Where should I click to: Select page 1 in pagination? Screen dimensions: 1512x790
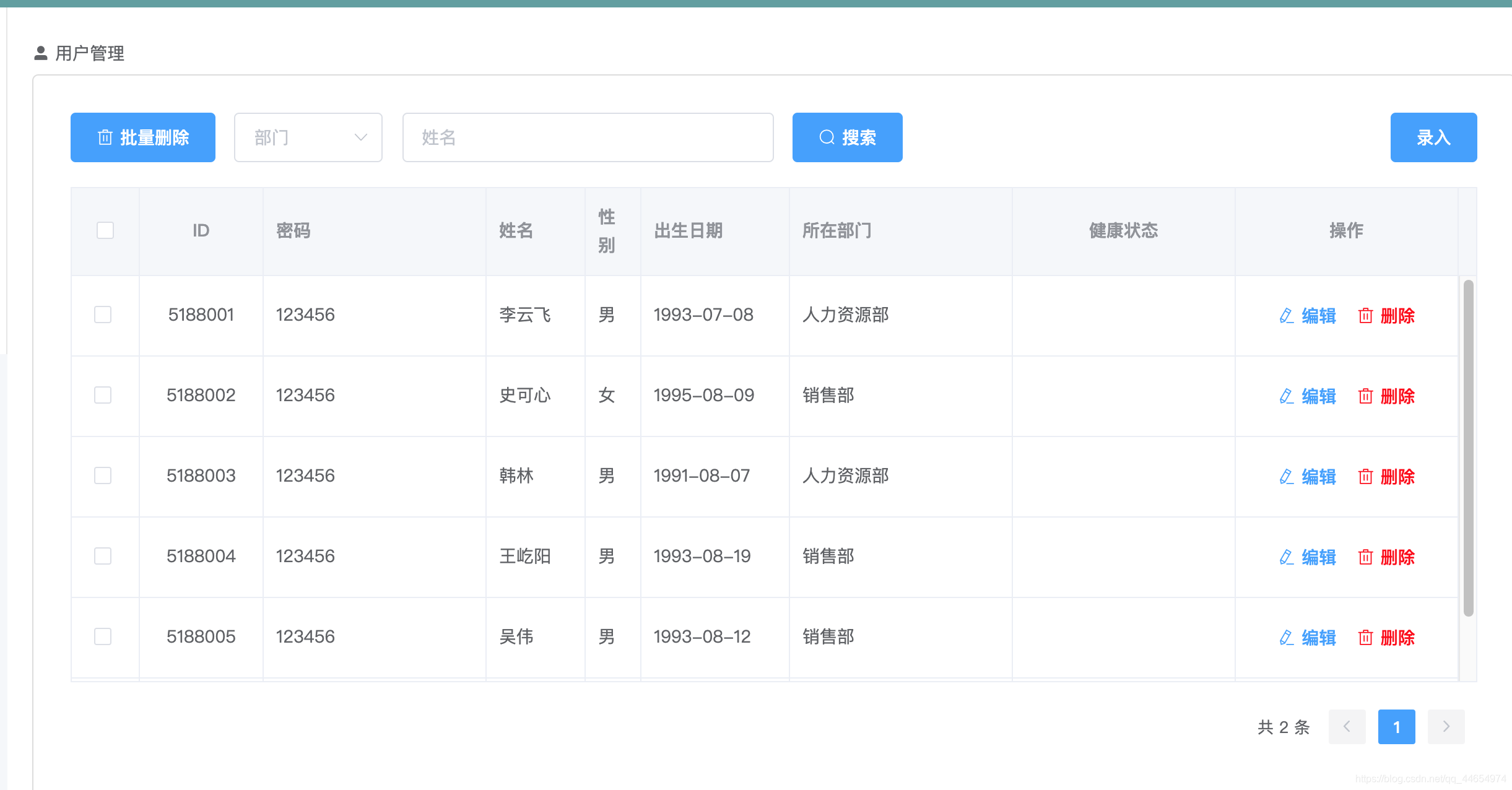pyautogui.click(x=1396, y=727)
